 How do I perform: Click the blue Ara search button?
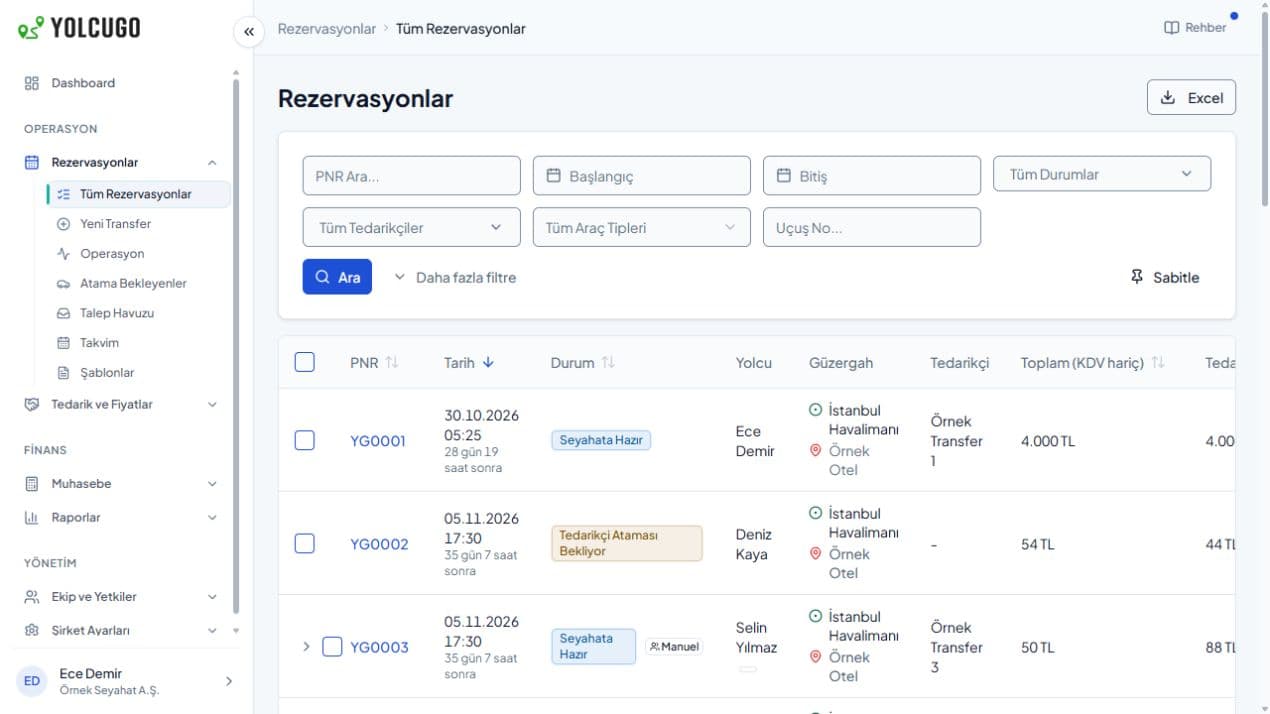point(337,277)
